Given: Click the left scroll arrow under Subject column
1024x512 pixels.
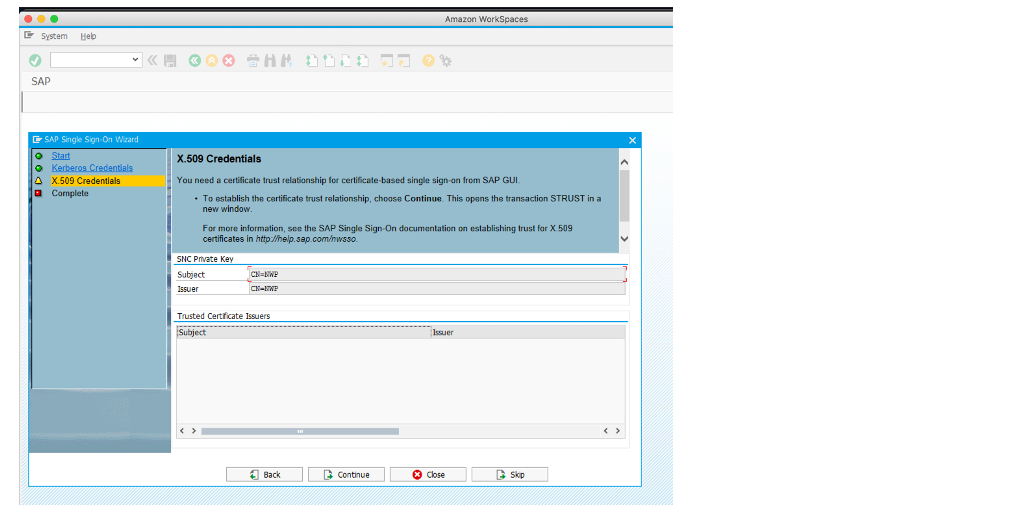Looking at the screenshot, I should tap(183, 431).
